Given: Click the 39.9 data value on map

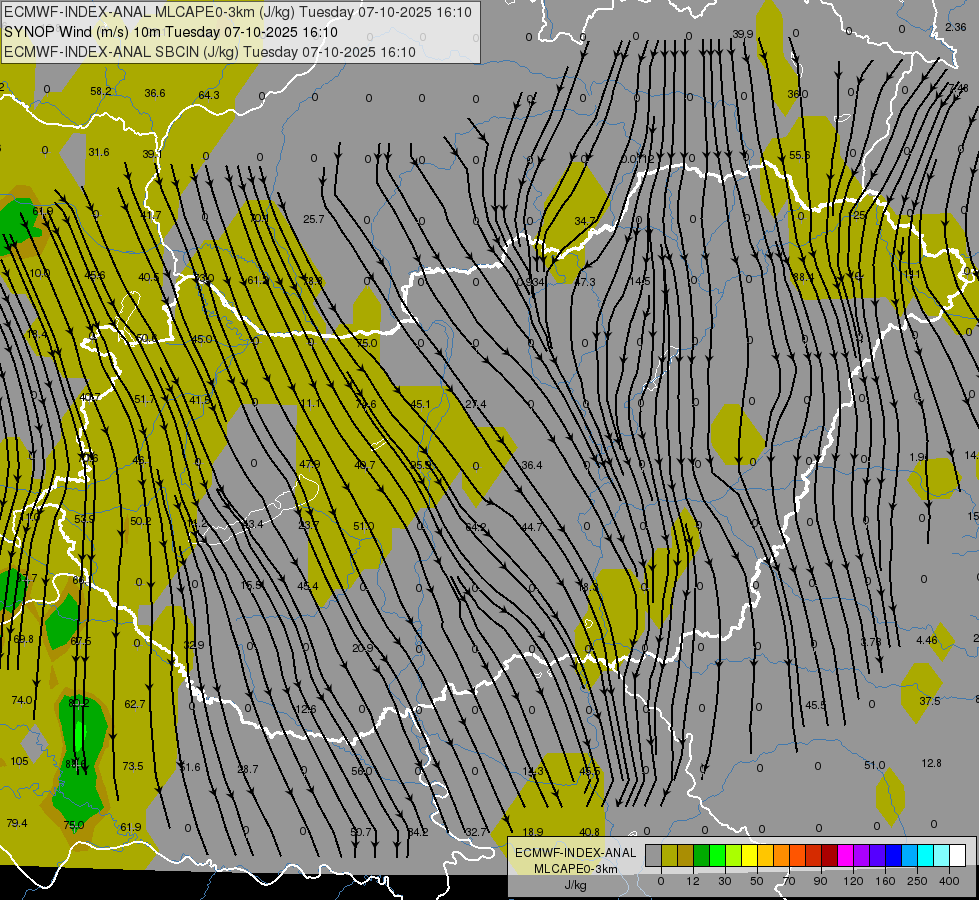Looking at the screenshot, I should (742, 34).
